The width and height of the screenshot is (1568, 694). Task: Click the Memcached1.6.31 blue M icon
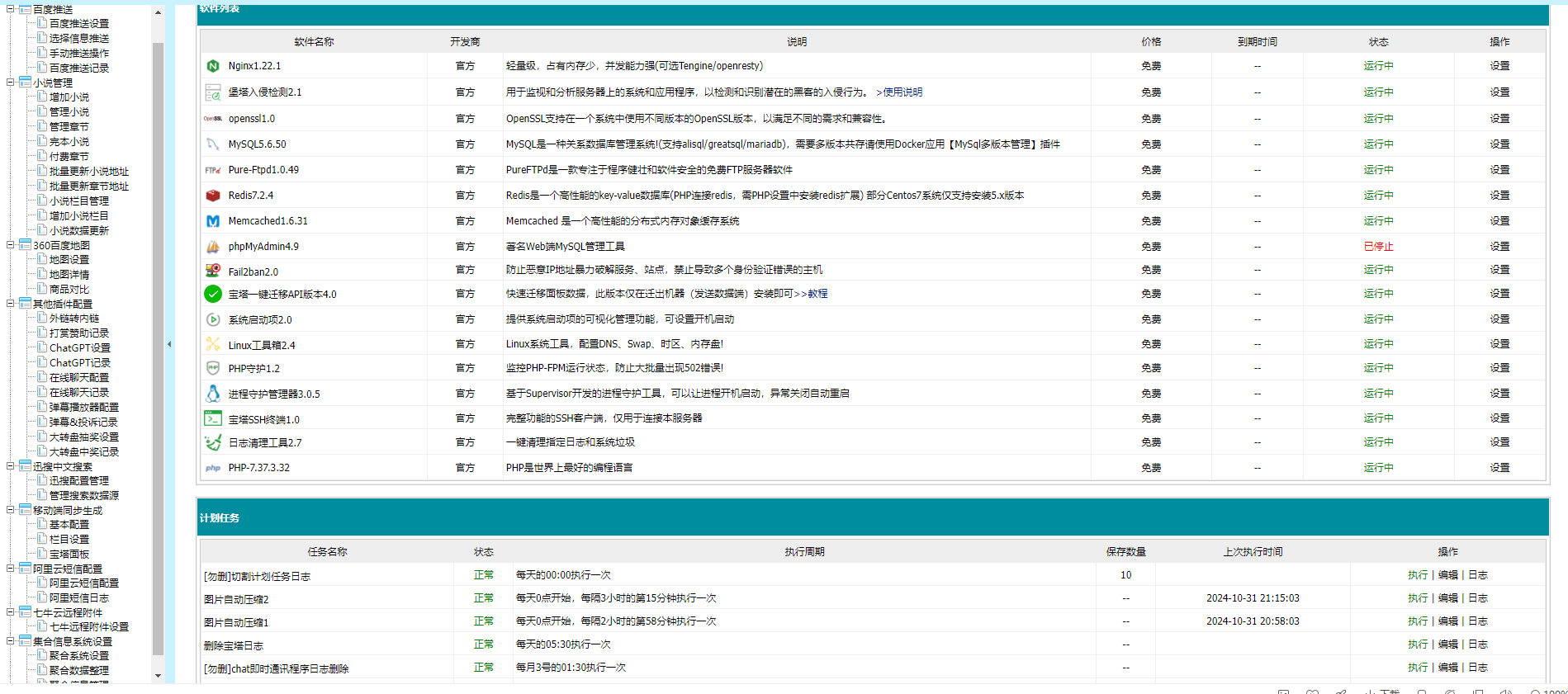[213, 221]
